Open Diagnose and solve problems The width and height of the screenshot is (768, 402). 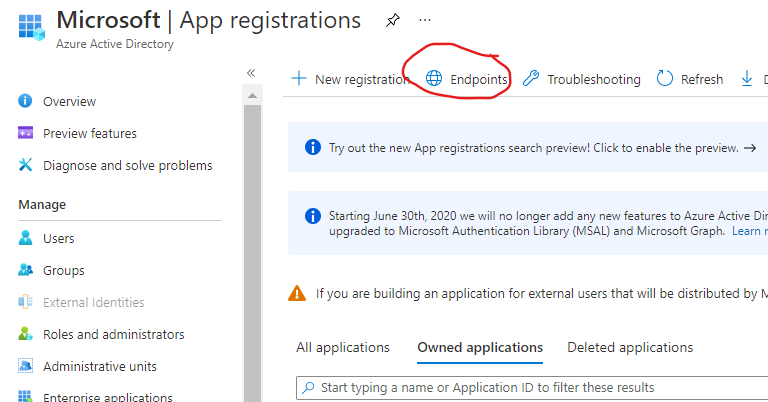click(x=127, y=165)
